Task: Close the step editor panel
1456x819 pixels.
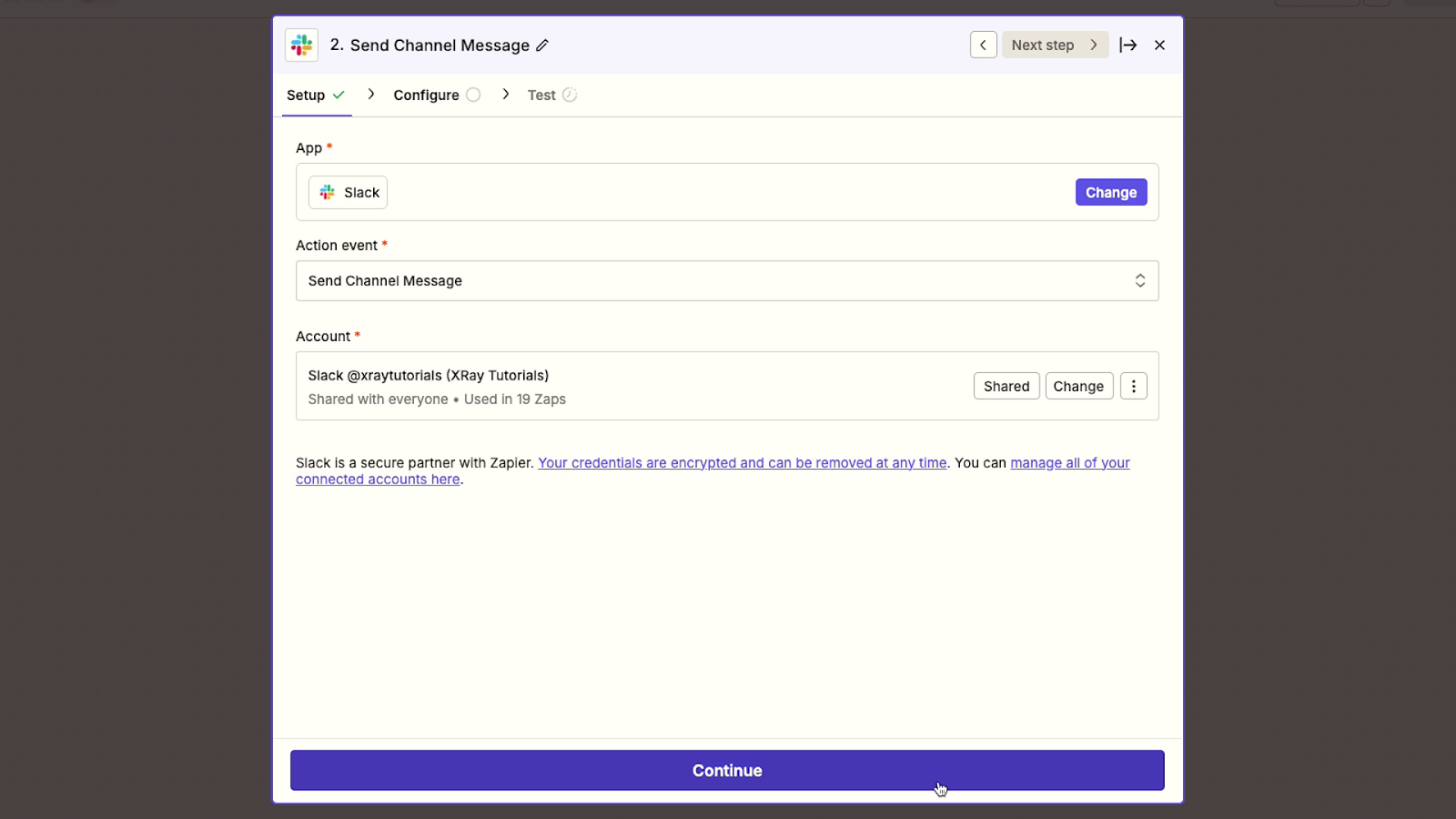Action: coord(1159,45)
